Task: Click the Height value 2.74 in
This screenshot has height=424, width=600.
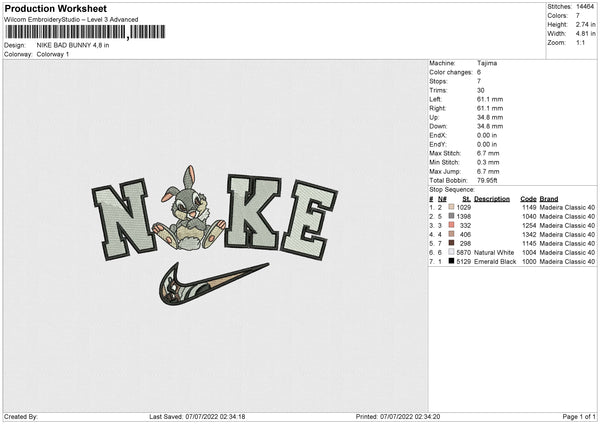Action: pos(585,24)
